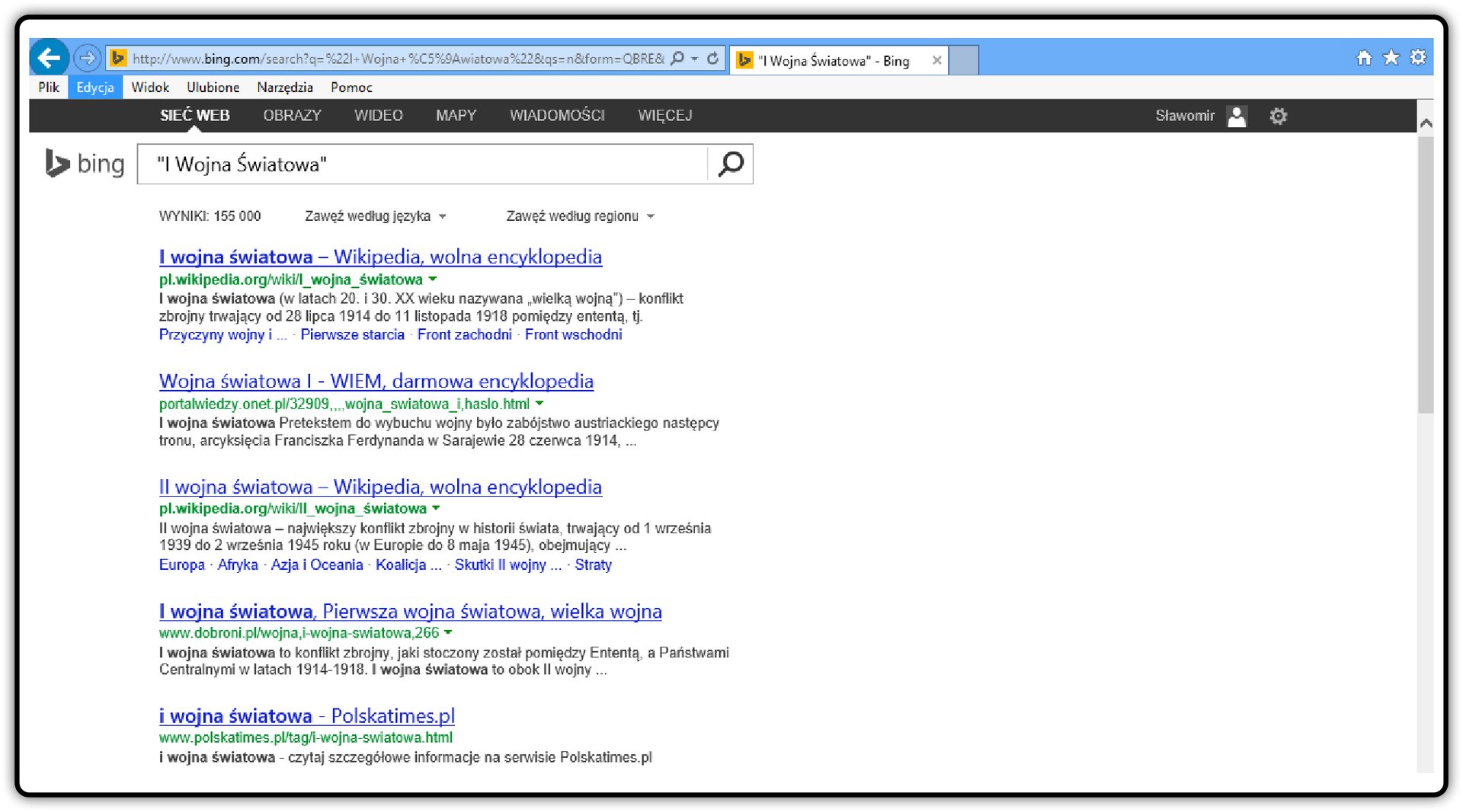The width and height of the screenshot is (1463, 812).
Task: Open Pierwsze starcia sublink
Action: point(352,334)
